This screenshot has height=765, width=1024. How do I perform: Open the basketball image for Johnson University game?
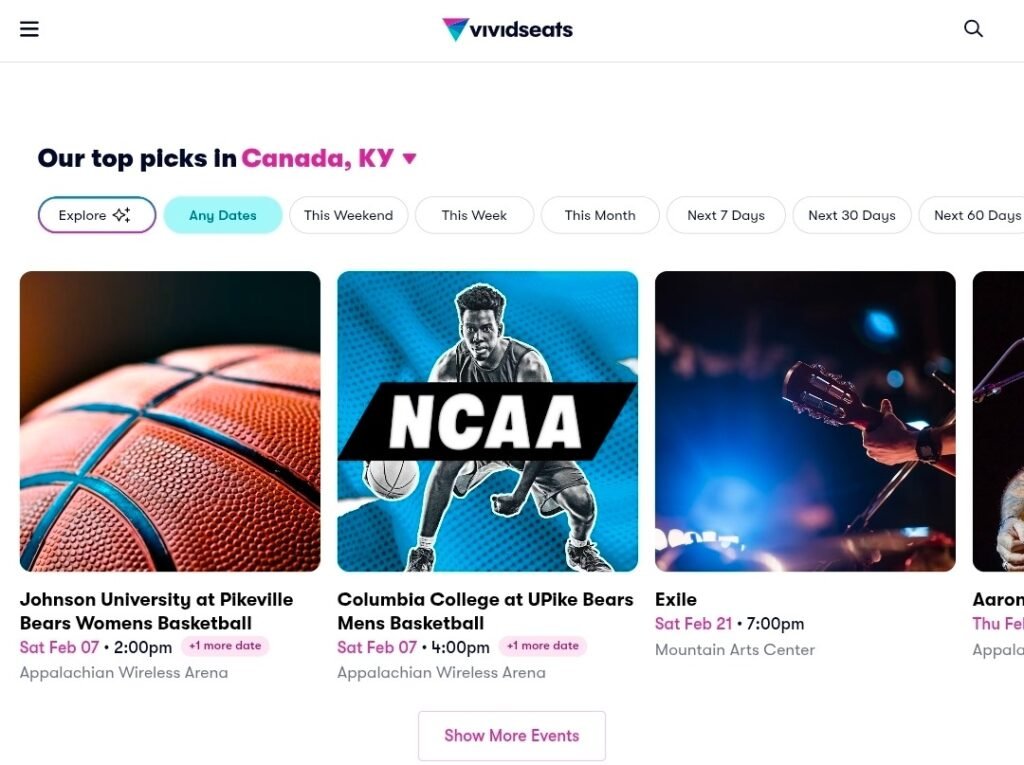[170, 421]
